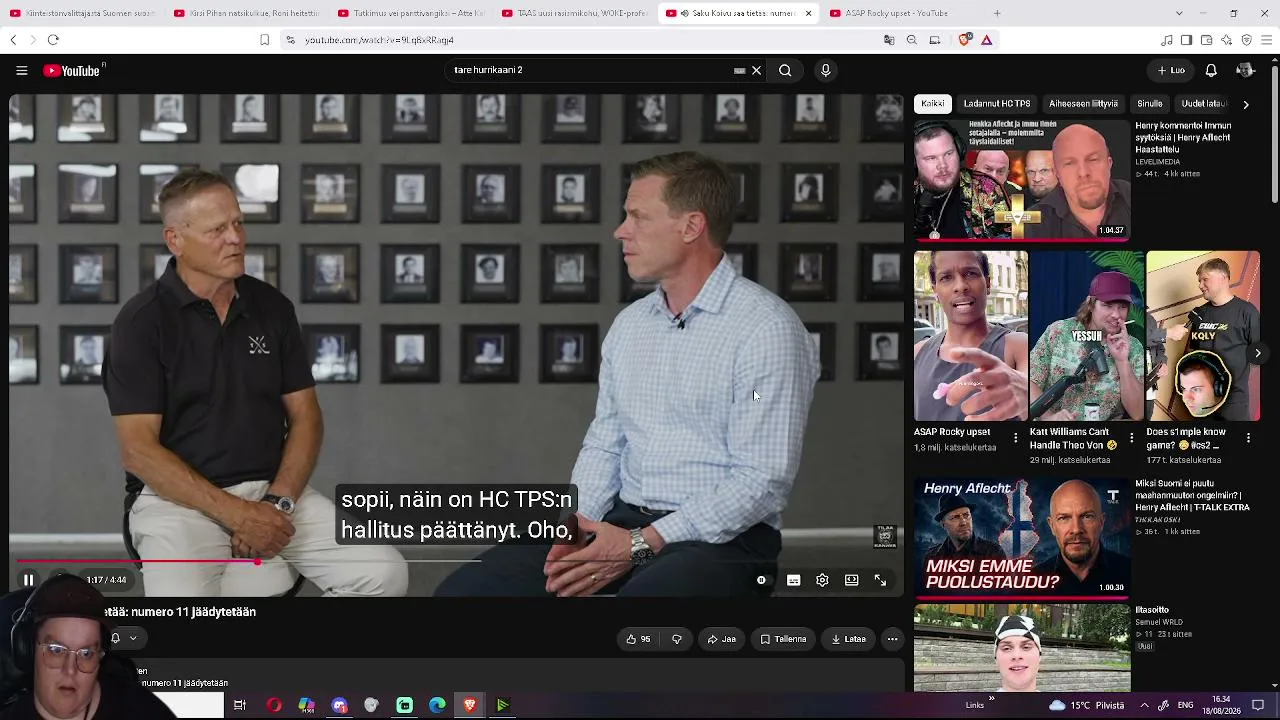Toggle subtitles in the video player
1280x720 pixels.
793,580
